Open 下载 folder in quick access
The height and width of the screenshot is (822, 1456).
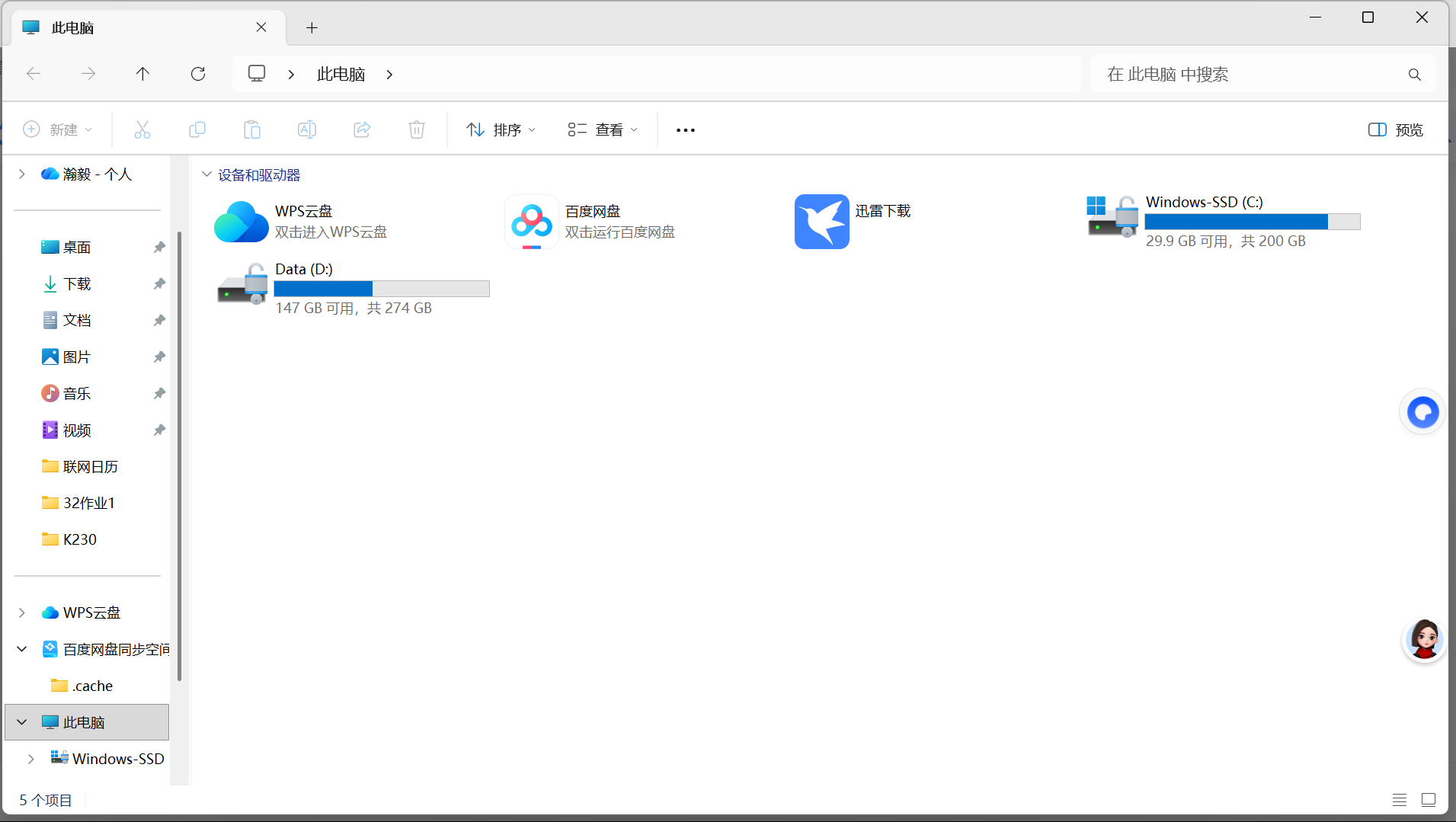[x=77, y=284]
